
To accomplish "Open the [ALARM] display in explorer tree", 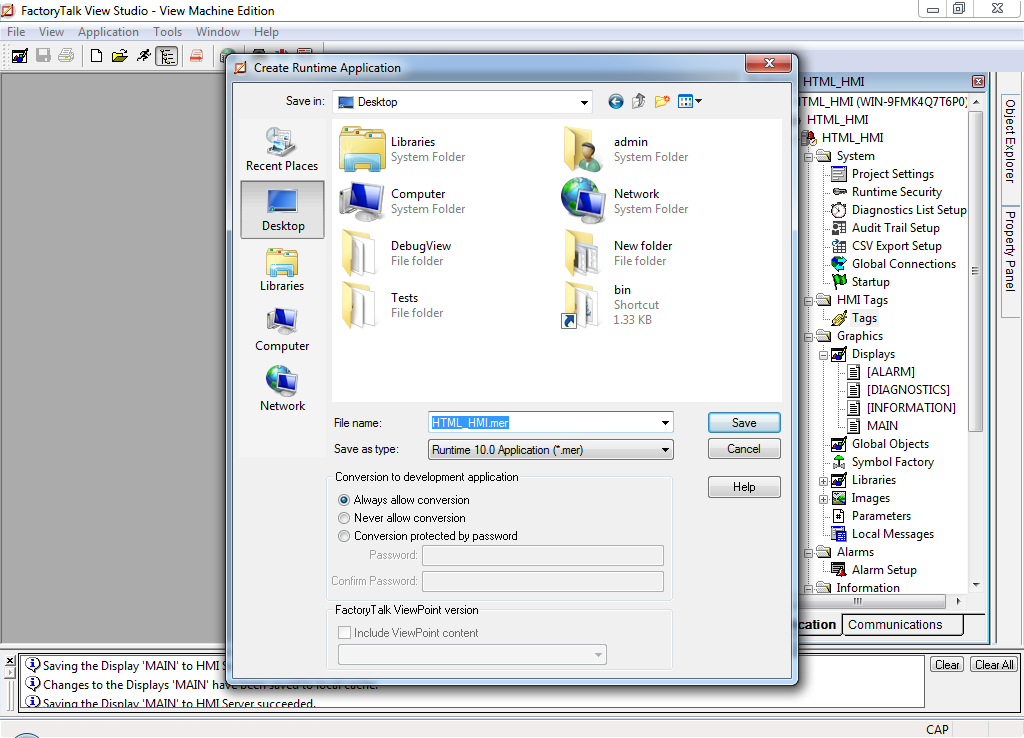I will click(890, 372).
